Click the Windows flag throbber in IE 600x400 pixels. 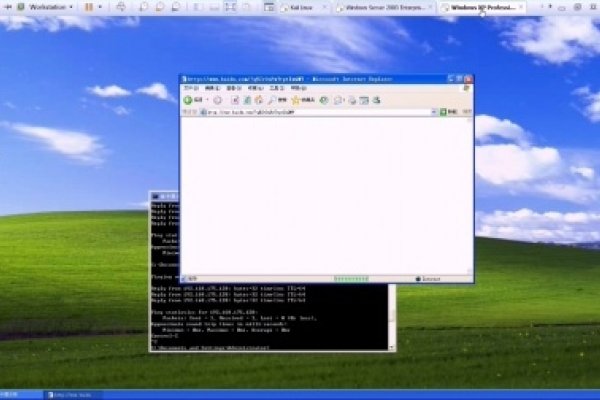[x=466, y=88]
